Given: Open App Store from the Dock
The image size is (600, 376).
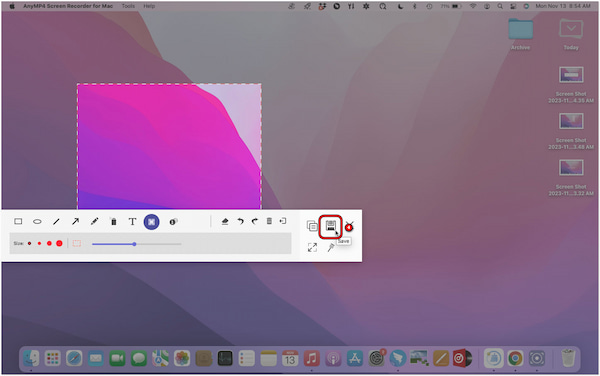Looking at the screenshot, I should (x=355, y=358).
